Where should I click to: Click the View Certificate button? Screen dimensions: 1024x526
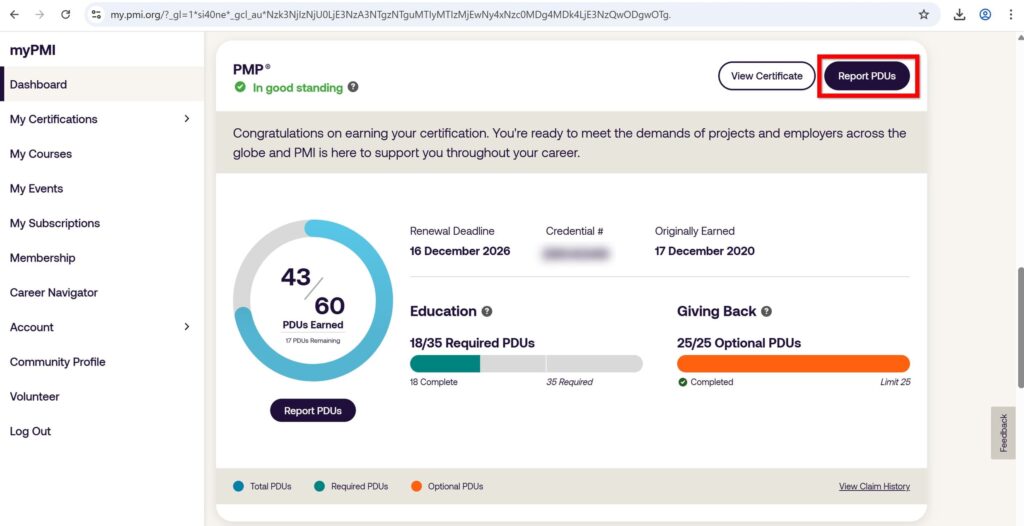coord(766,76)
